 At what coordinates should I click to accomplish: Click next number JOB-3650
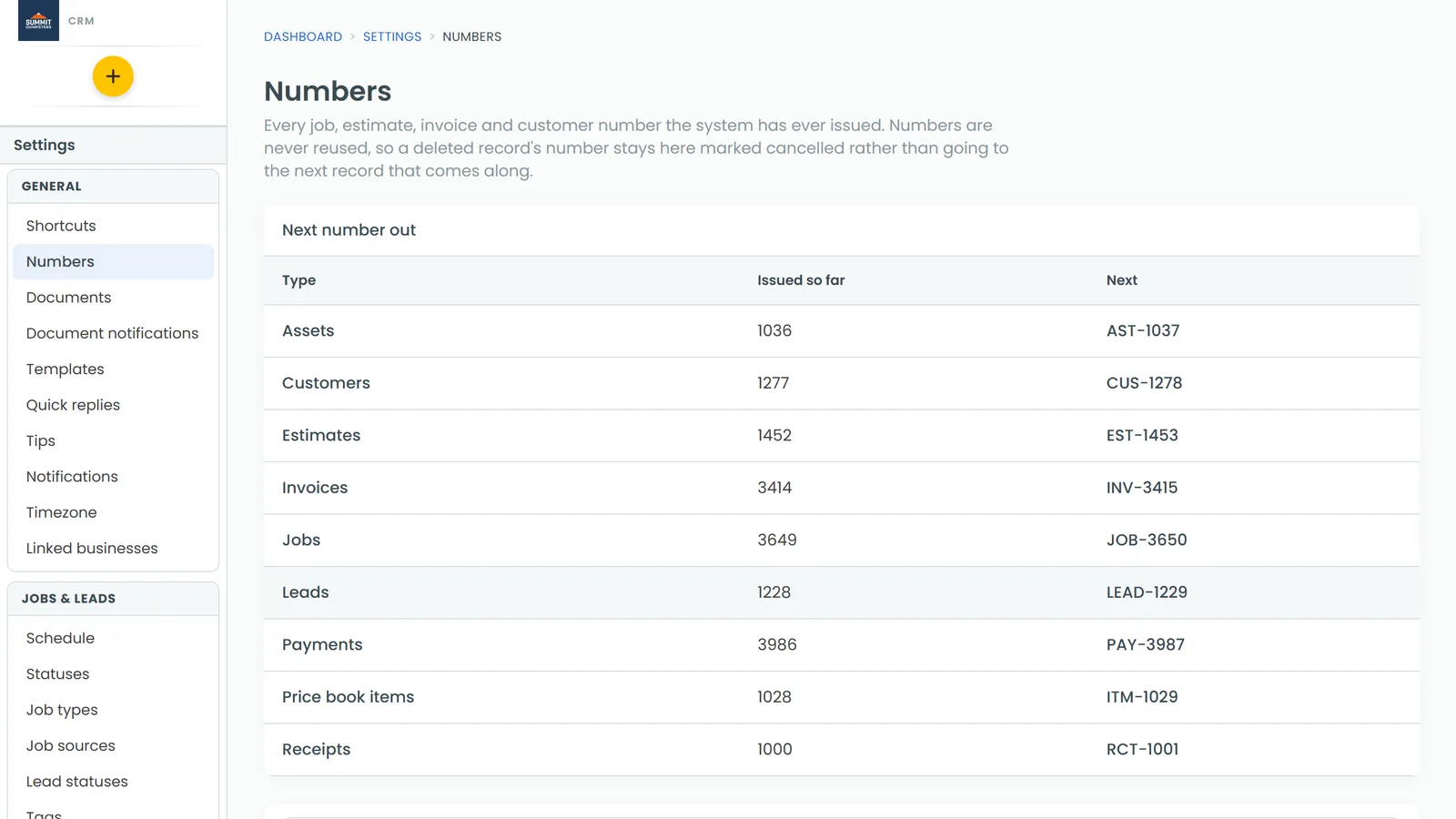pyautogui.click(x=1147, y=540)
